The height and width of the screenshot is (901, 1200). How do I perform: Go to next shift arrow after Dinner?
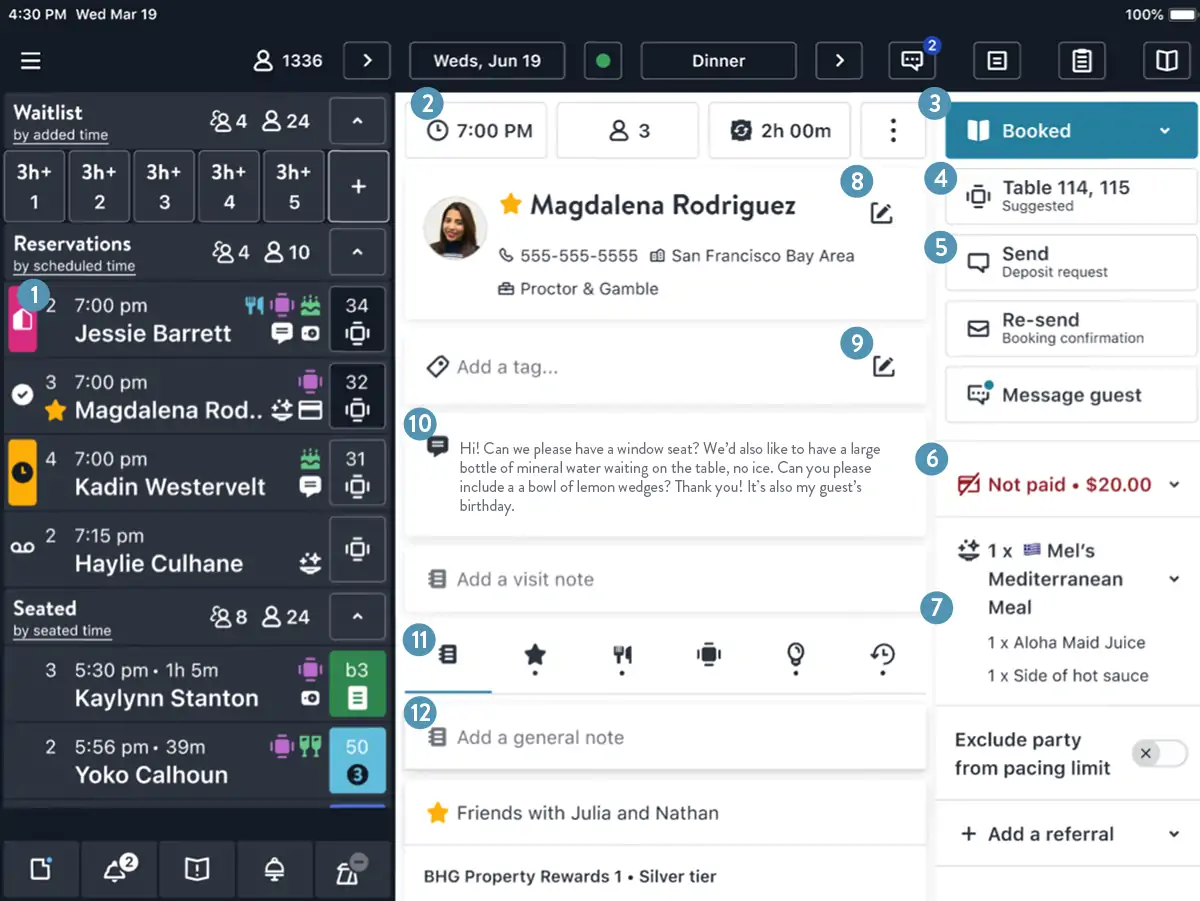point(839,61)
